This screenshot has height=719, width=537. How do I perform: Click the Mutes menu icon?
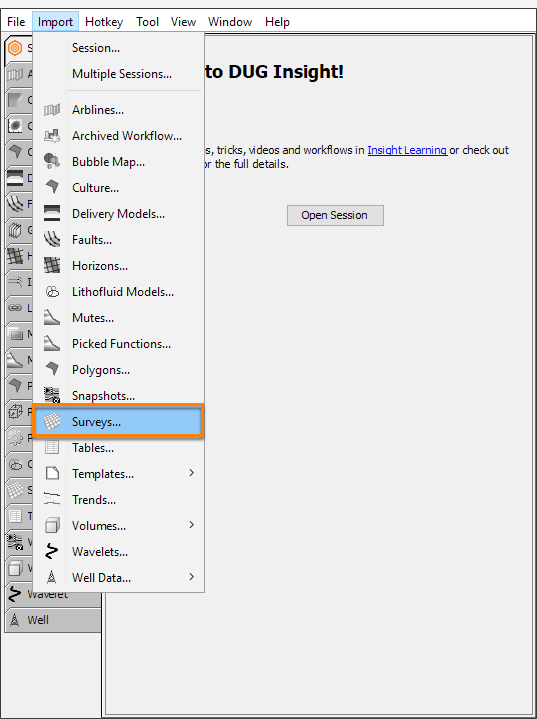coord(52,318)
